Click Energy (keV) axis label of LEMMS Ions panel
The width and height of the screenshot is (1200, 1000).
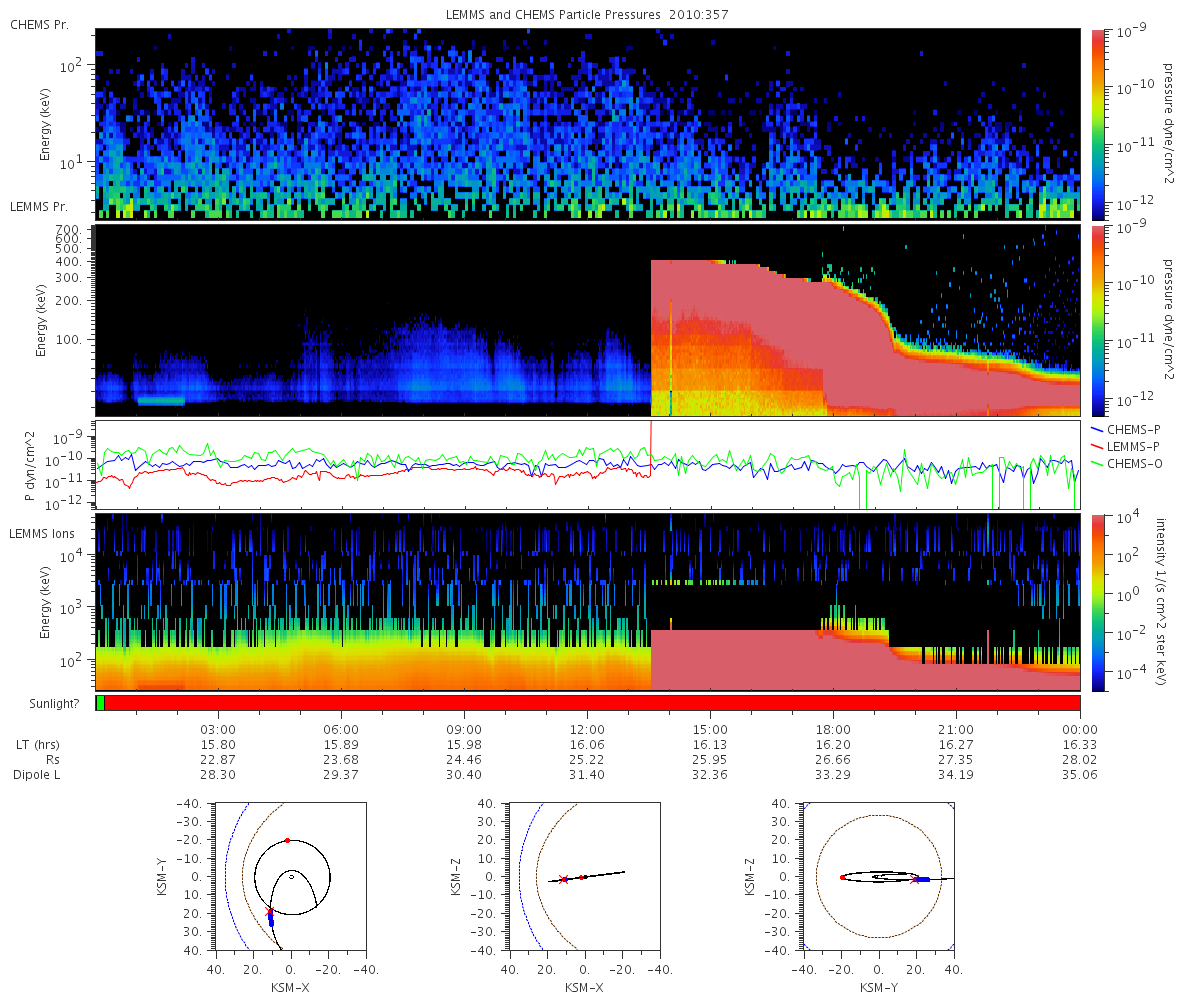[44, 603]
